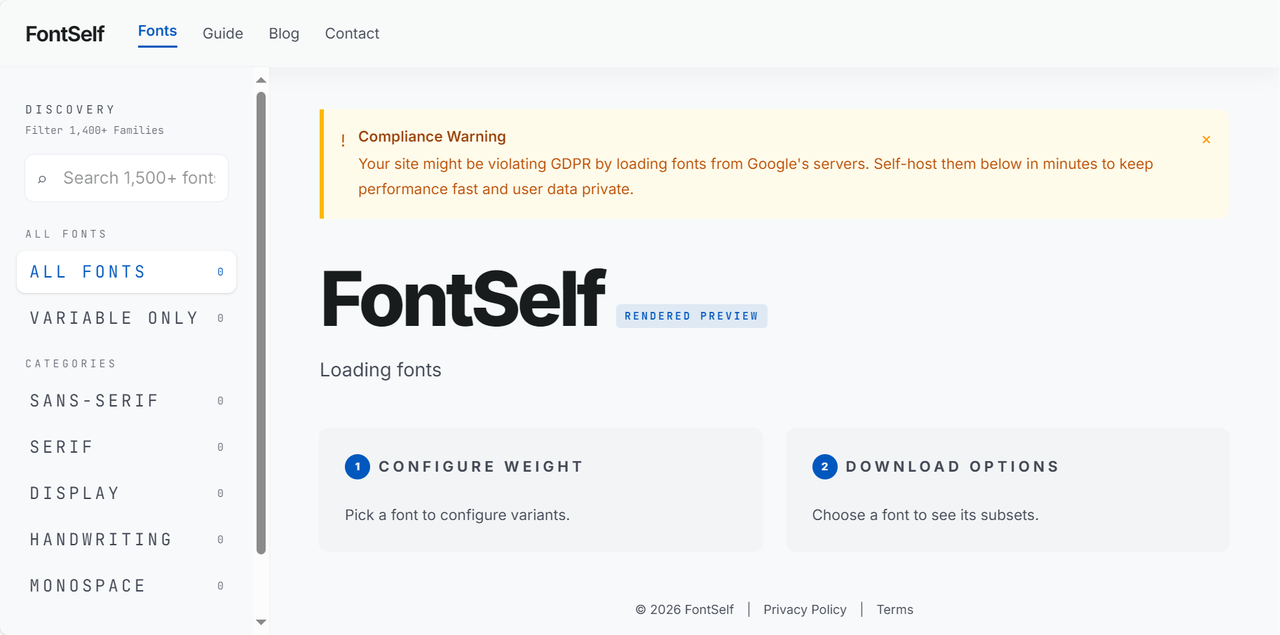Click the search magnifier icon
The height and width of the screenshot is (635, 1280).
42,179
